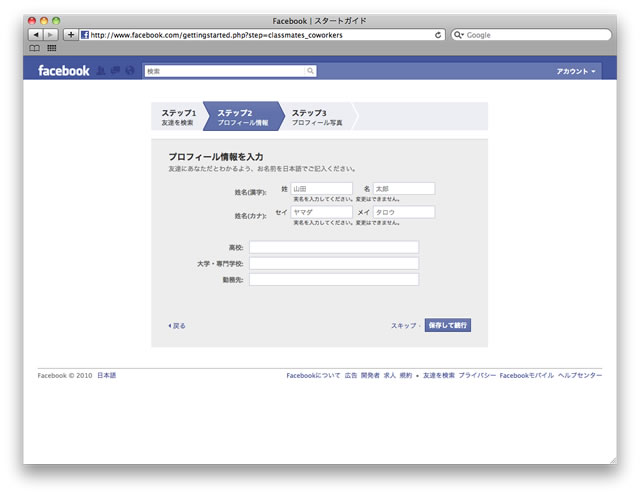The height and width of the screenshot is (496, 640).
Task: Click the プロフィール情報を入力 heading text
Action: tap(216, 157)
